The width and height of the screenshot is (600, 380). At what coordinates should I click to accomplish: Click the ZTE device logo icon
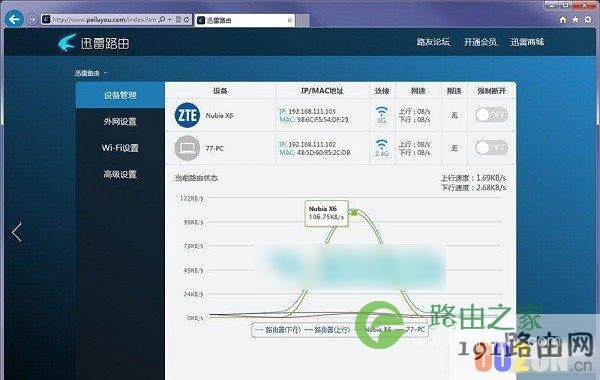[187, 115]
